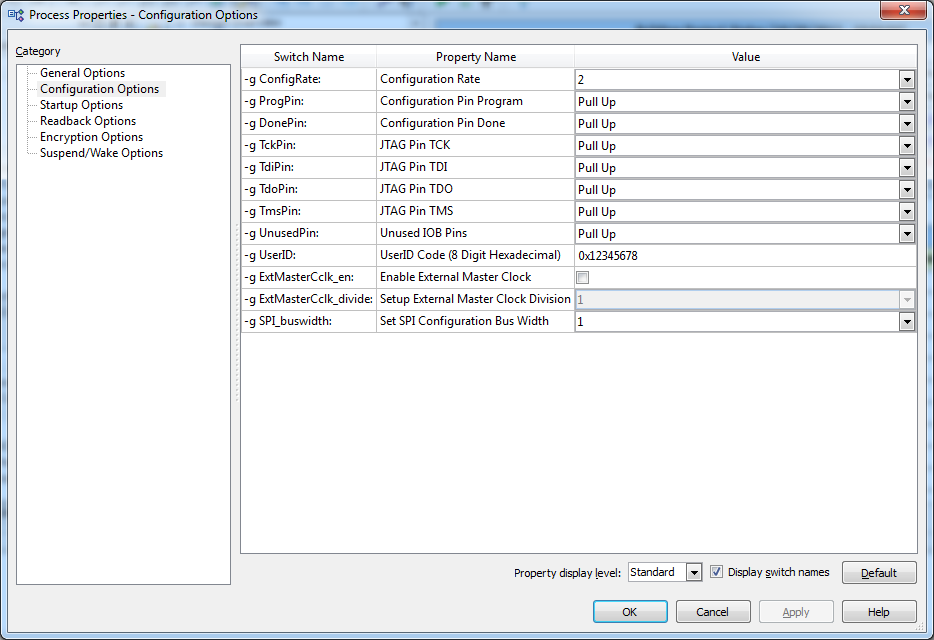Image resolution: width=934 pixels, height=640 pixels.
Task: Open JTAG Pin TCK dropdown arrow
Action: (907, 146)
